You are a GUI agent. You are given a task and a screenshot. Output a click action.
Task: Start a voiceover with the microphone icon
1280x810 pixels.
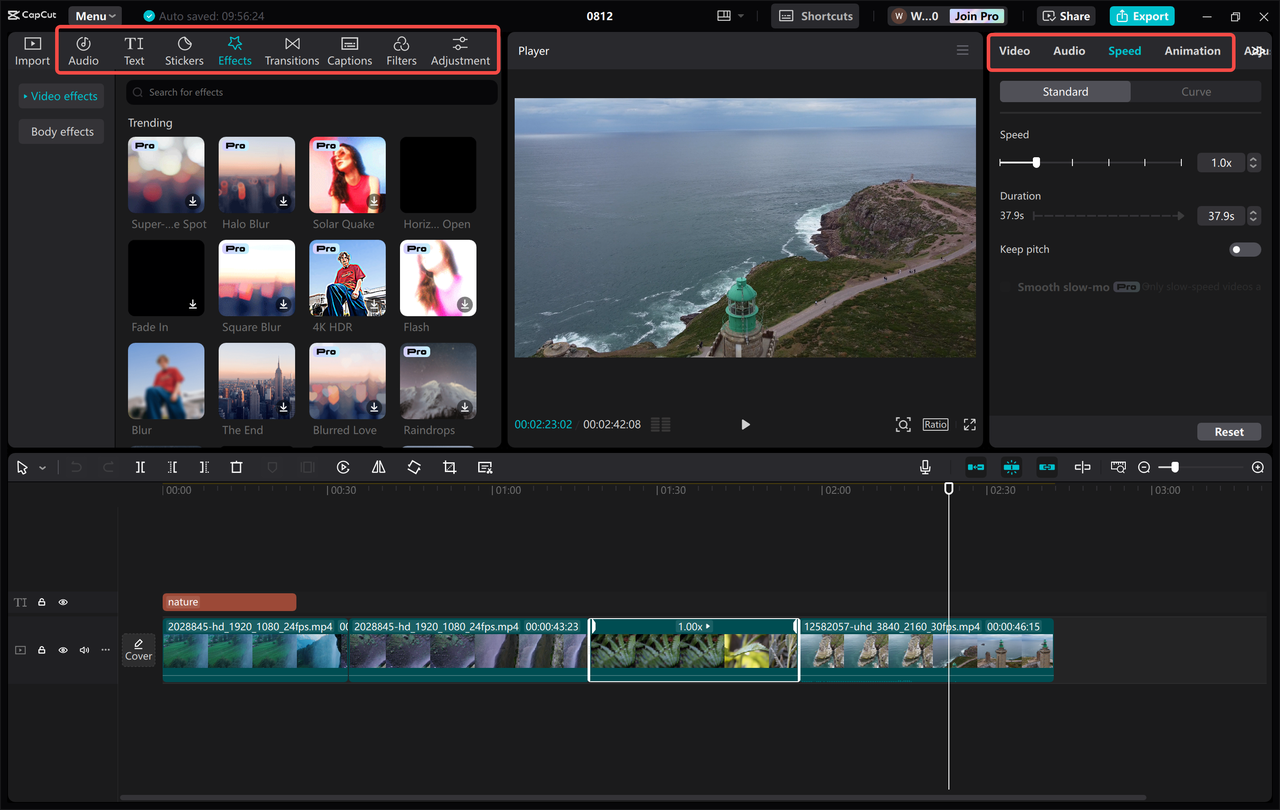pyautogui.click(x=925, y=466)
